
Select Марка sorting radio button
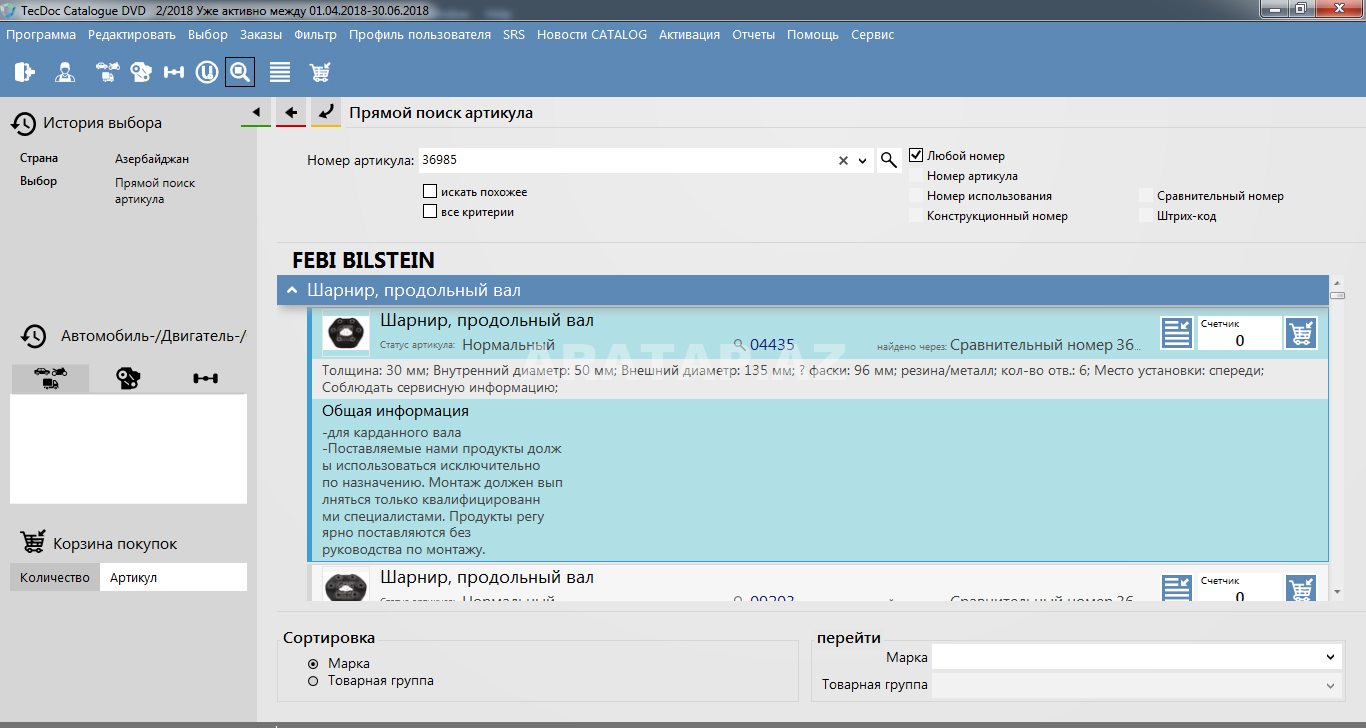tap(313, 664)
